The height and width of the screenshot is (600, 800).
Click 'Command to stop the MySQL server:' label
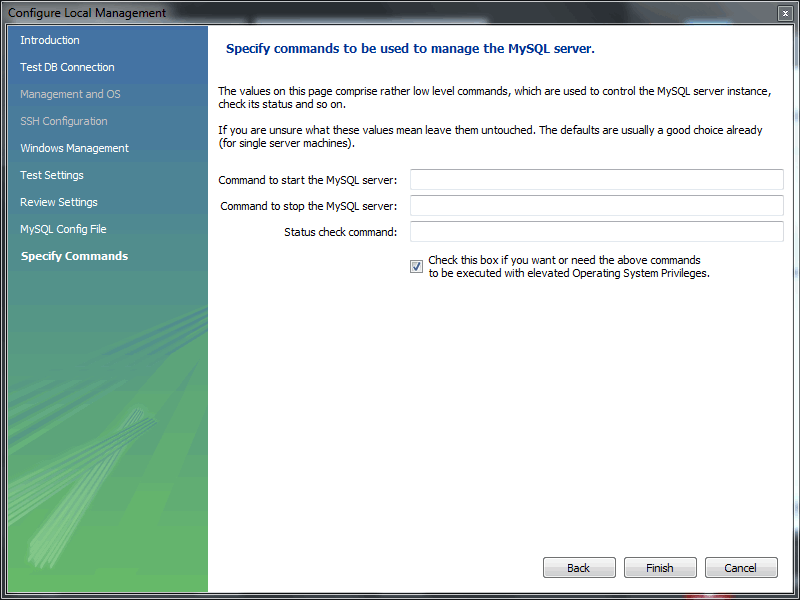click(309, 206)
